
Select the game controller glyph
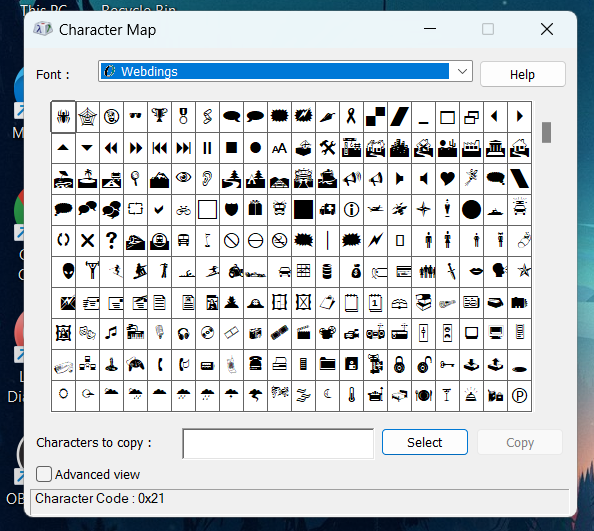click(135, 365)
